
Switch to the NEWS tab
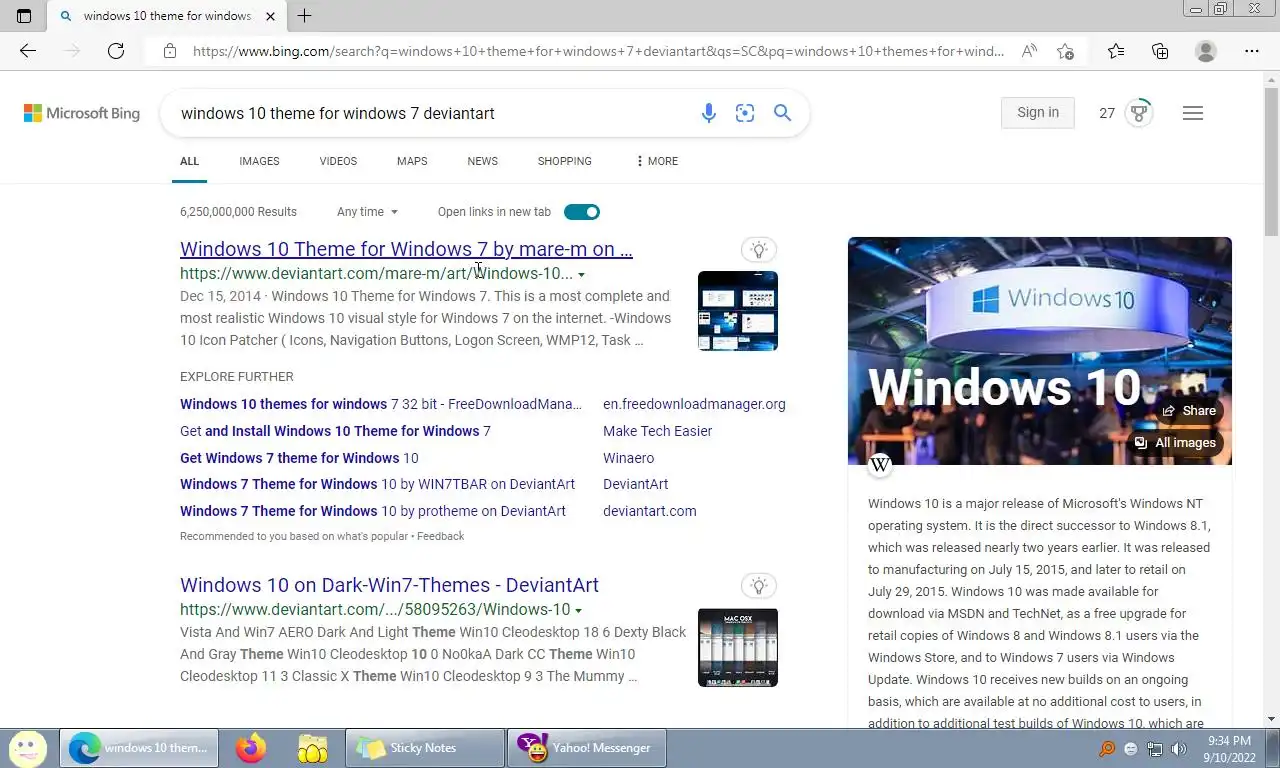point(482,161)
